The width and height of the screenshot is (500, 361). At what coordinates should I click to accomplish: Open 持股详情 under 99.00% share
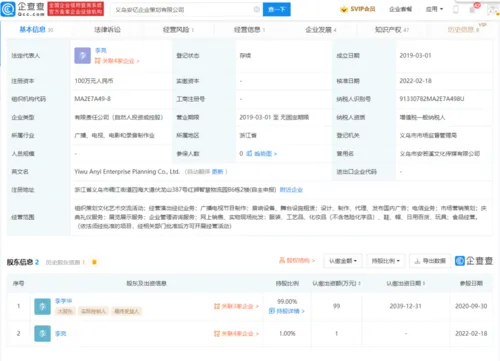[287, 311]
